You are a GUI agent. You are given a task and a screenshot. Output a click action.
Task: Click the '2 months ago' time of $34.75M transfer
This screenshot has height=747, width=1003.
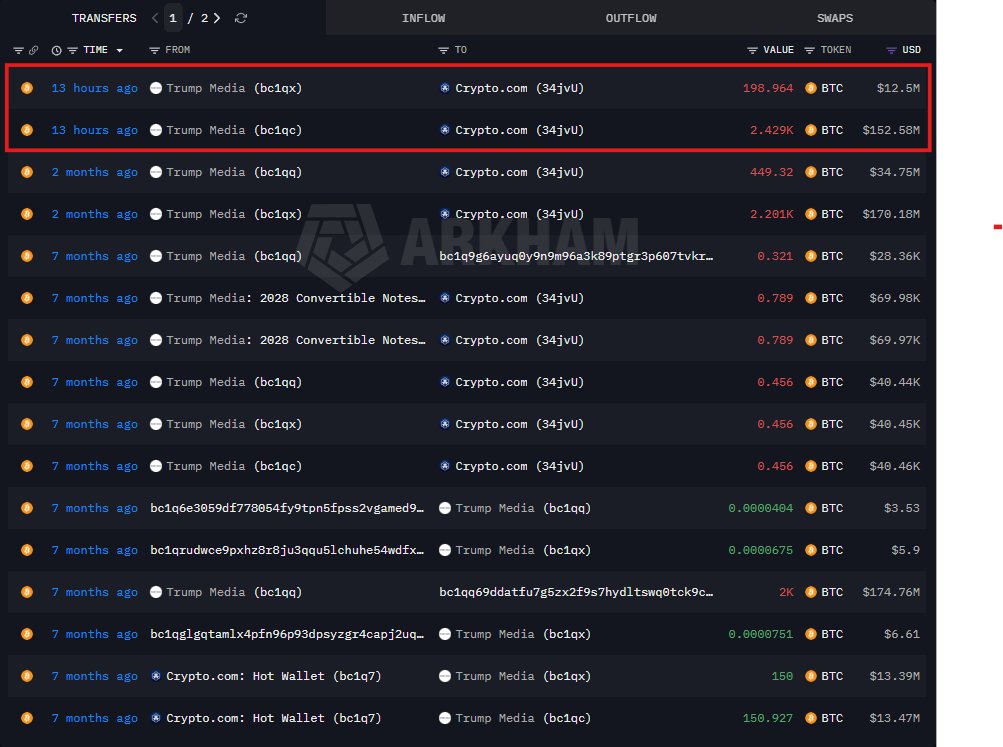(x=95, y=172)
